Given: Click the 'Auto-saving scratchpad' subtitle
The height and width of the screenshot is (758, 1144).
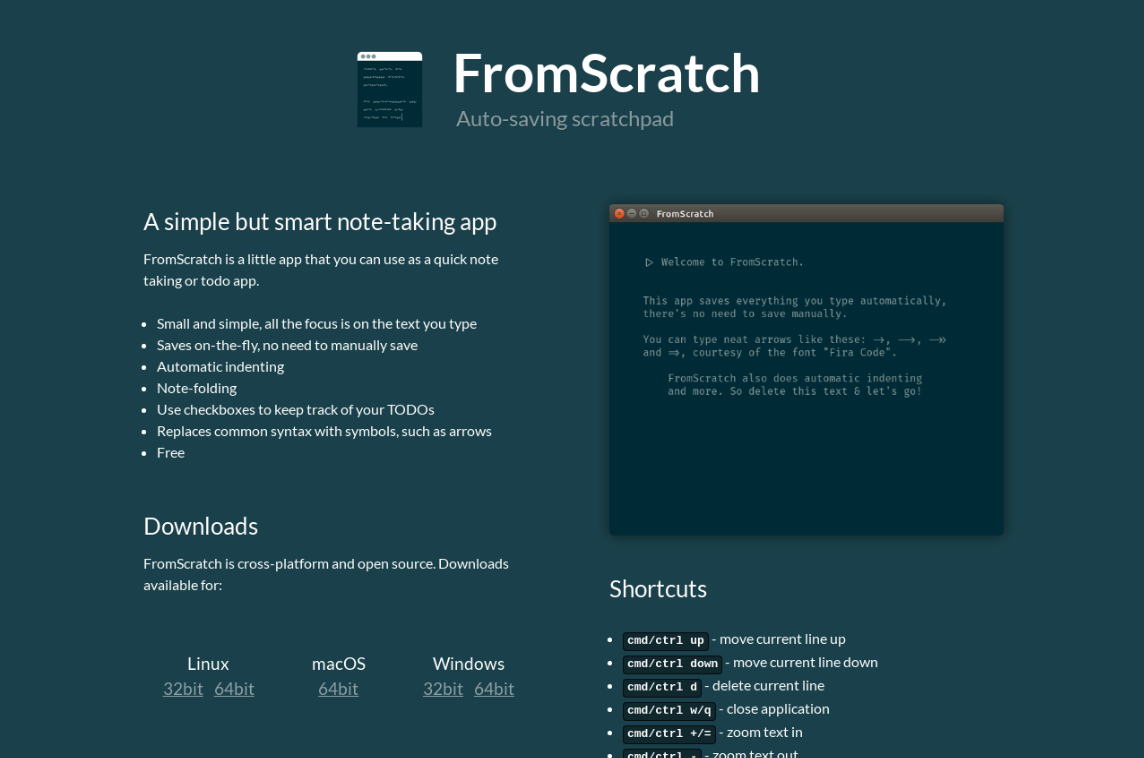Looking at the screenshot, I should pyautogui.click(x=565, y=119).
